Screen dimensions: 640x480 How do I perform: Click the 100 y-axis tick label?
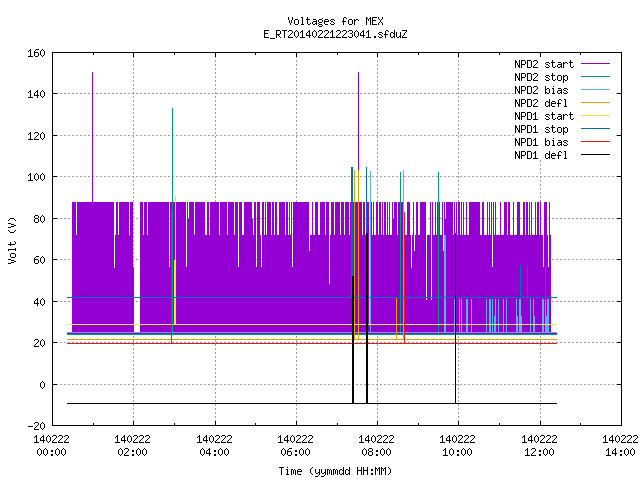coord(36,177)
